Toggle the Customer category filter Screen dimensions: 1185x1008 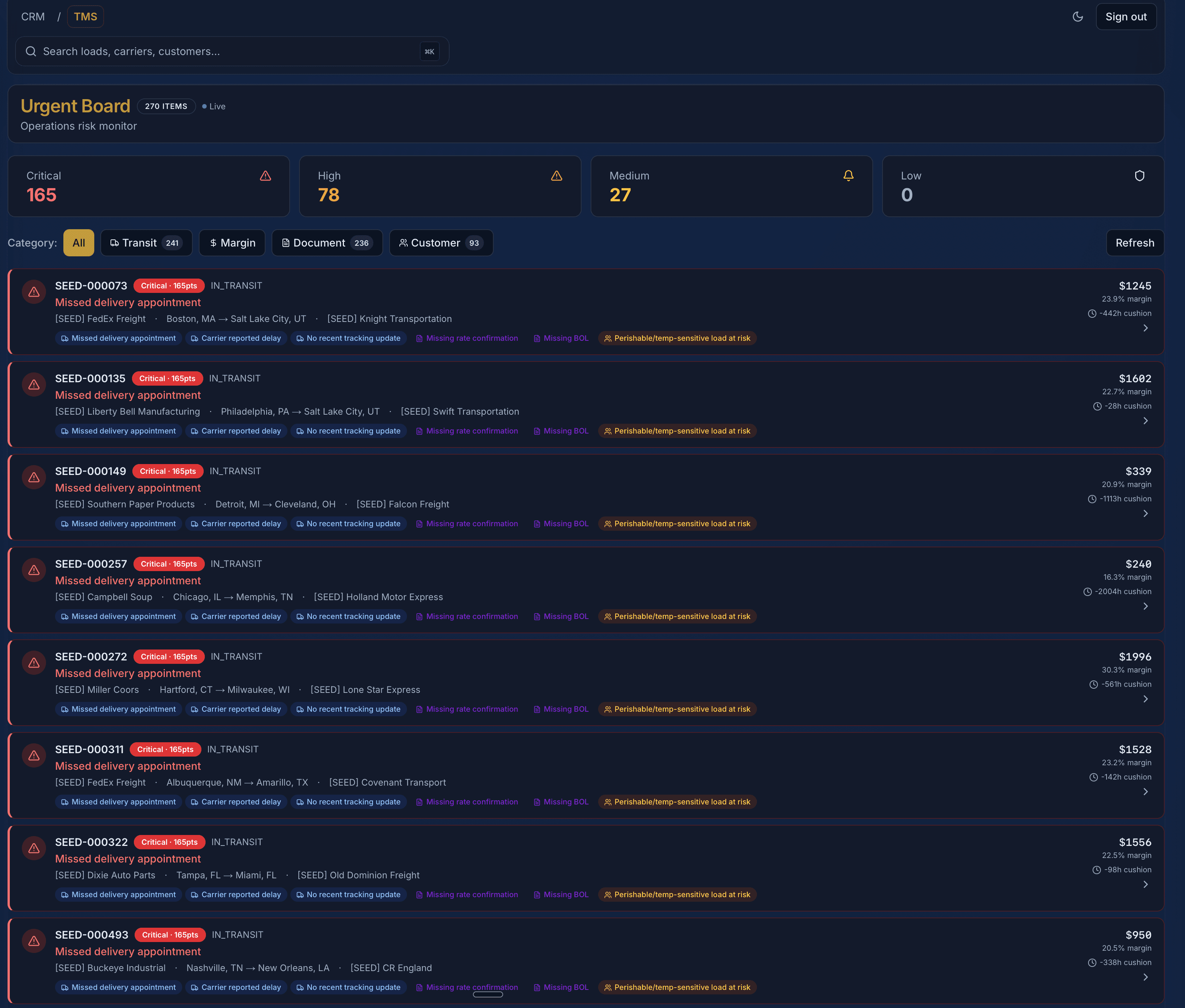click(x=441, y=243)
